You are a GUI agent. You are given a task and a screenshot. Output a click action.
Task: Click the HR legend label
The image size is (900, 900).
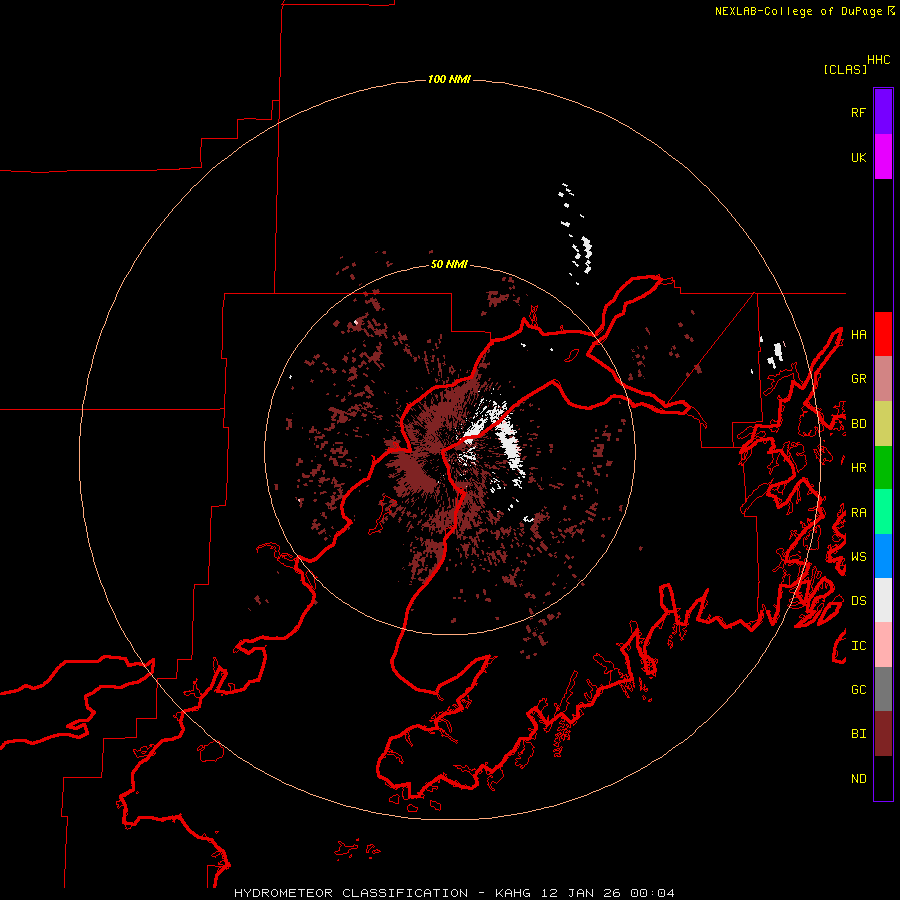point(858,468)
